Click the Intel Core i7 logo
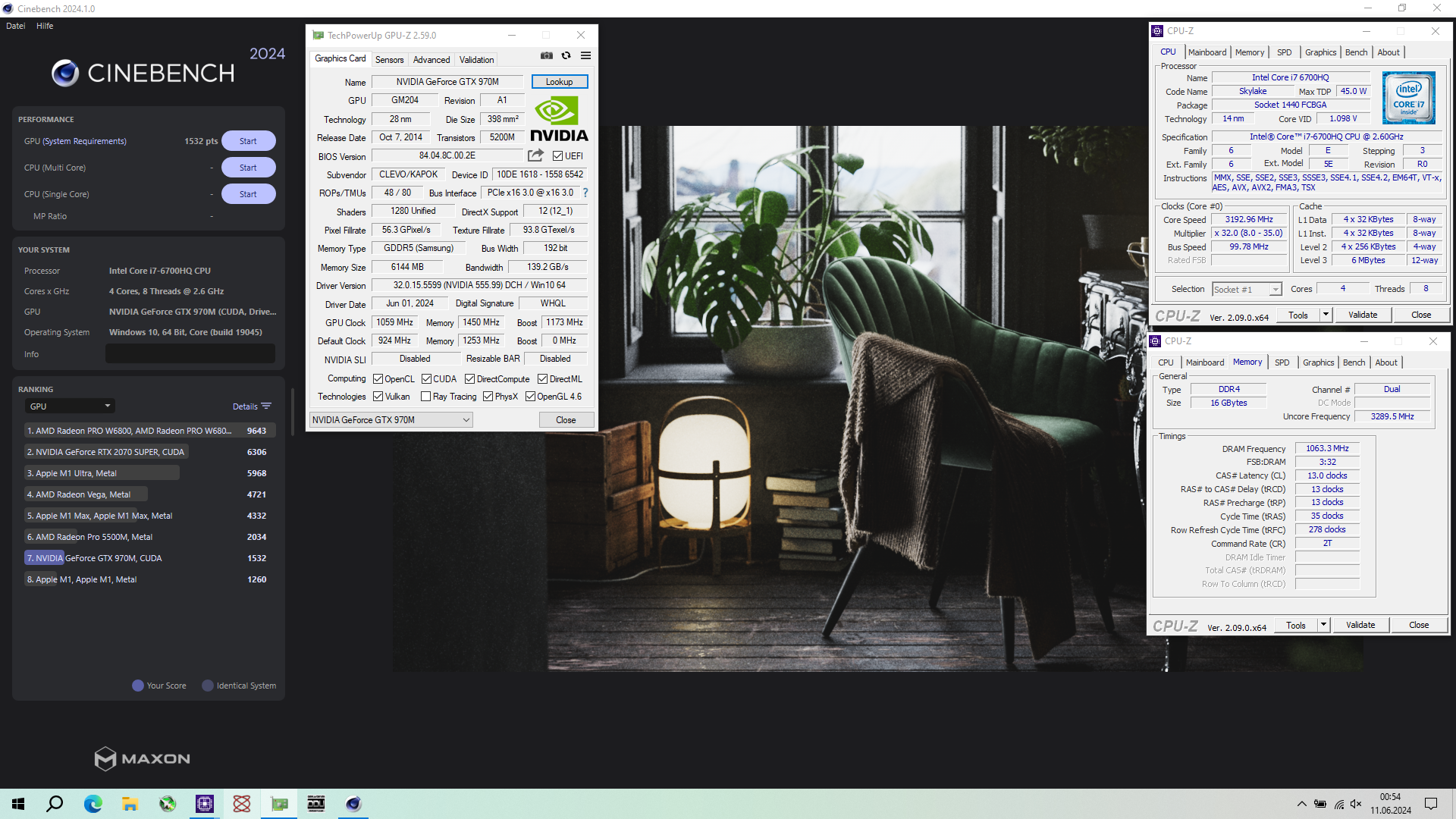Viewport: 1456px width, 819px height. (1408, 98)
